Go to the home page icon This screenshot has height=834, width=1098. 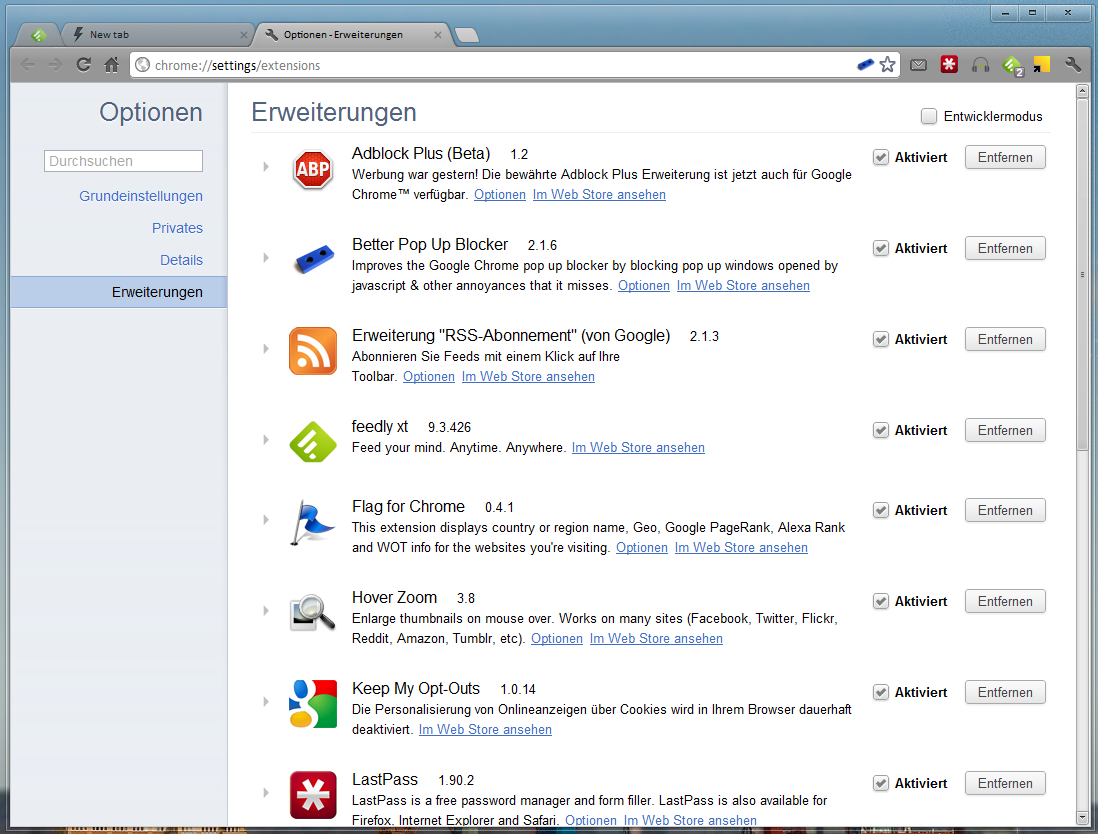[111, 65]
